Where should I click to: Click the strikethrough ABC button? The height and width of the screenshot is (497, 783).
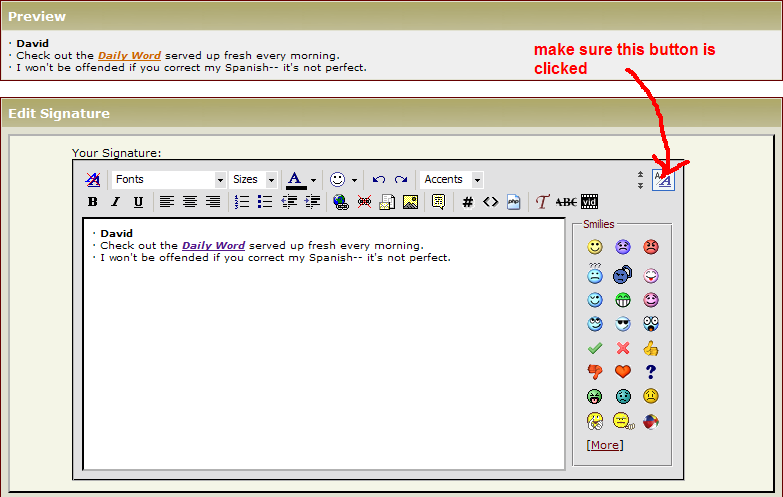point(566,202)
